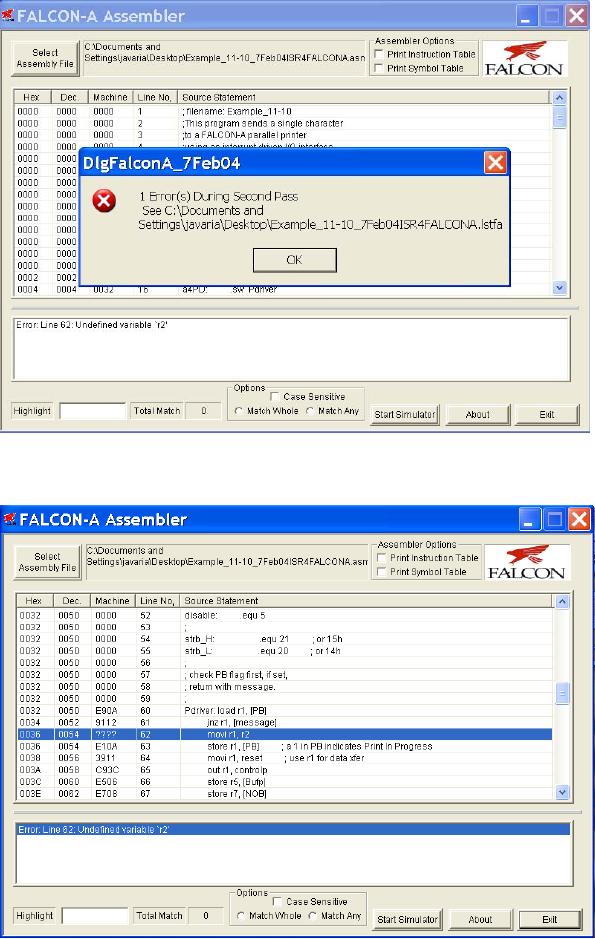Screen dimensions: 595x939
Task: Enable Print Instruction Table in upper window
Action: (x=379, y=54)
